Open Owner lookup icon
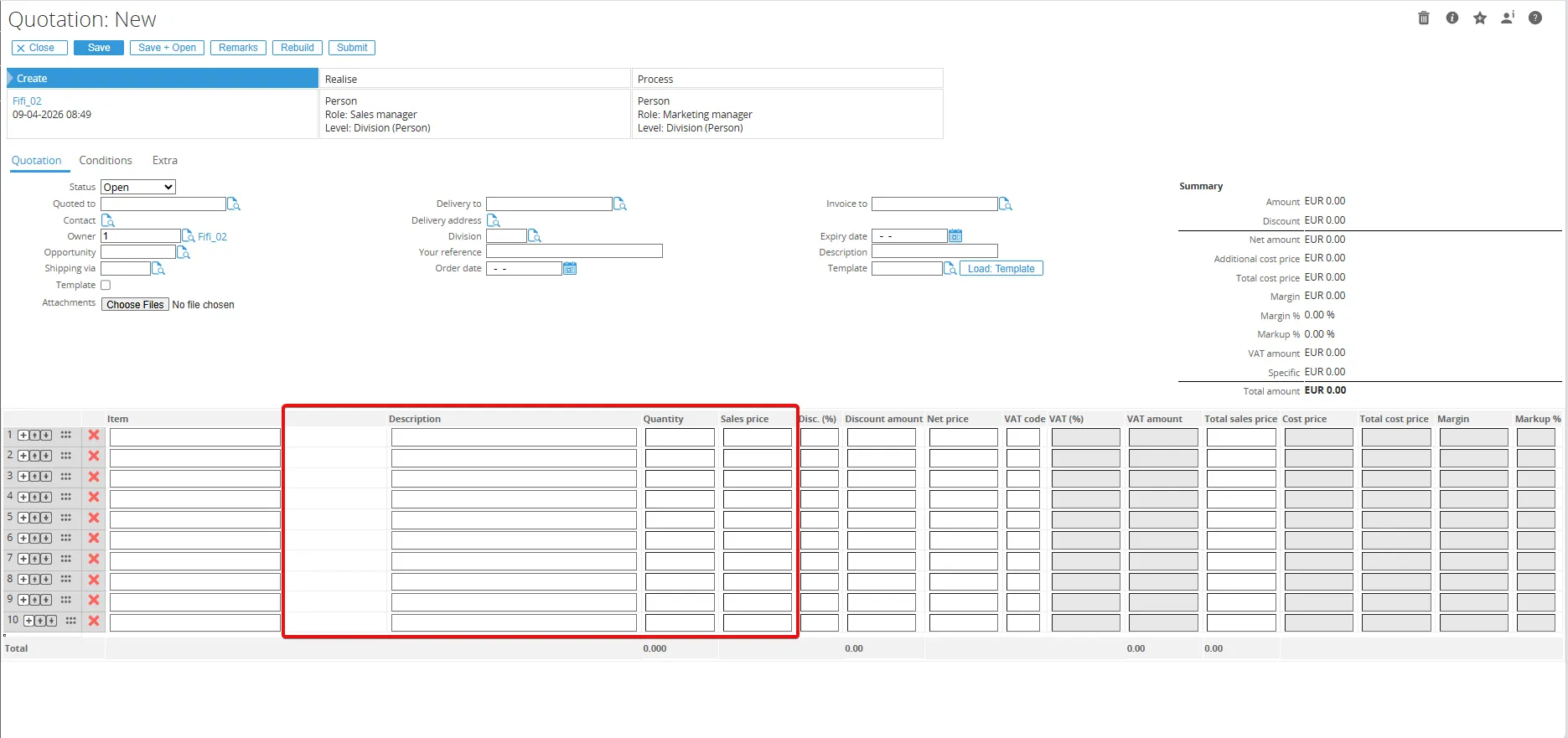The height and width of the screenshot is (738, 1568). coord(189,236)
